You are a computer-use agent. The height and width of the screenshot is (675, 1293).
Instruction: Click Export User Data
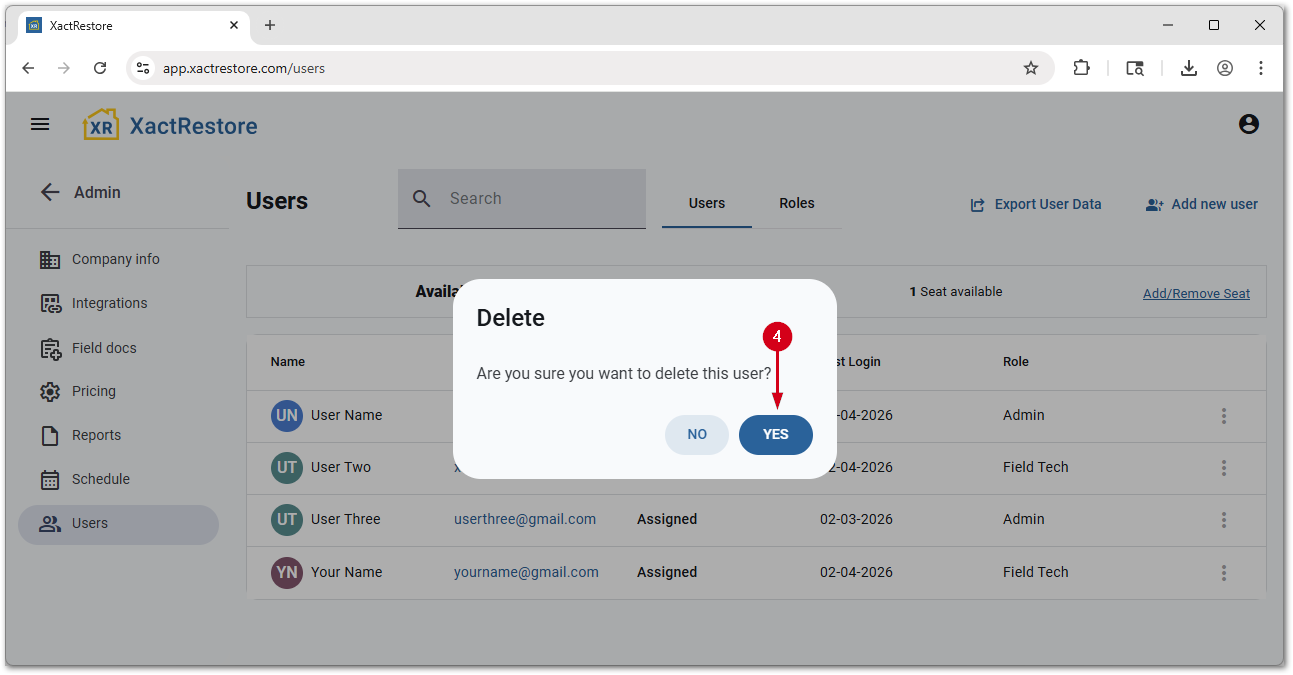[1036, 204]
